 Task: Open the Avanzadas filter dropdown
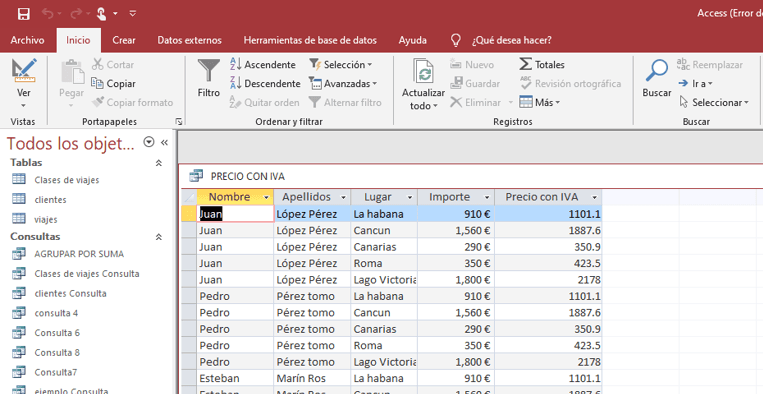tap(344, 83)
